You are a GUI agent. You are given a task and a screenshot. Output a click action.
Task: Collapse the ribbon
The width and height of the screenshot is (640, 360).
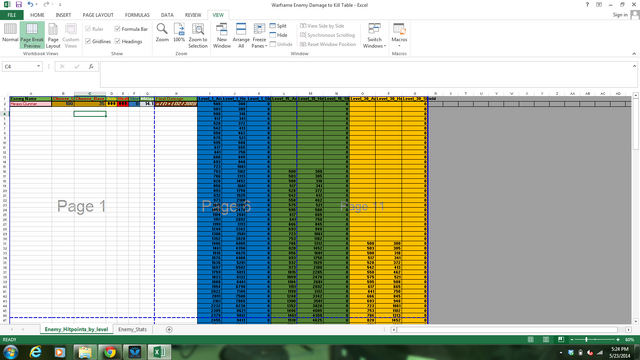(634, 53)
